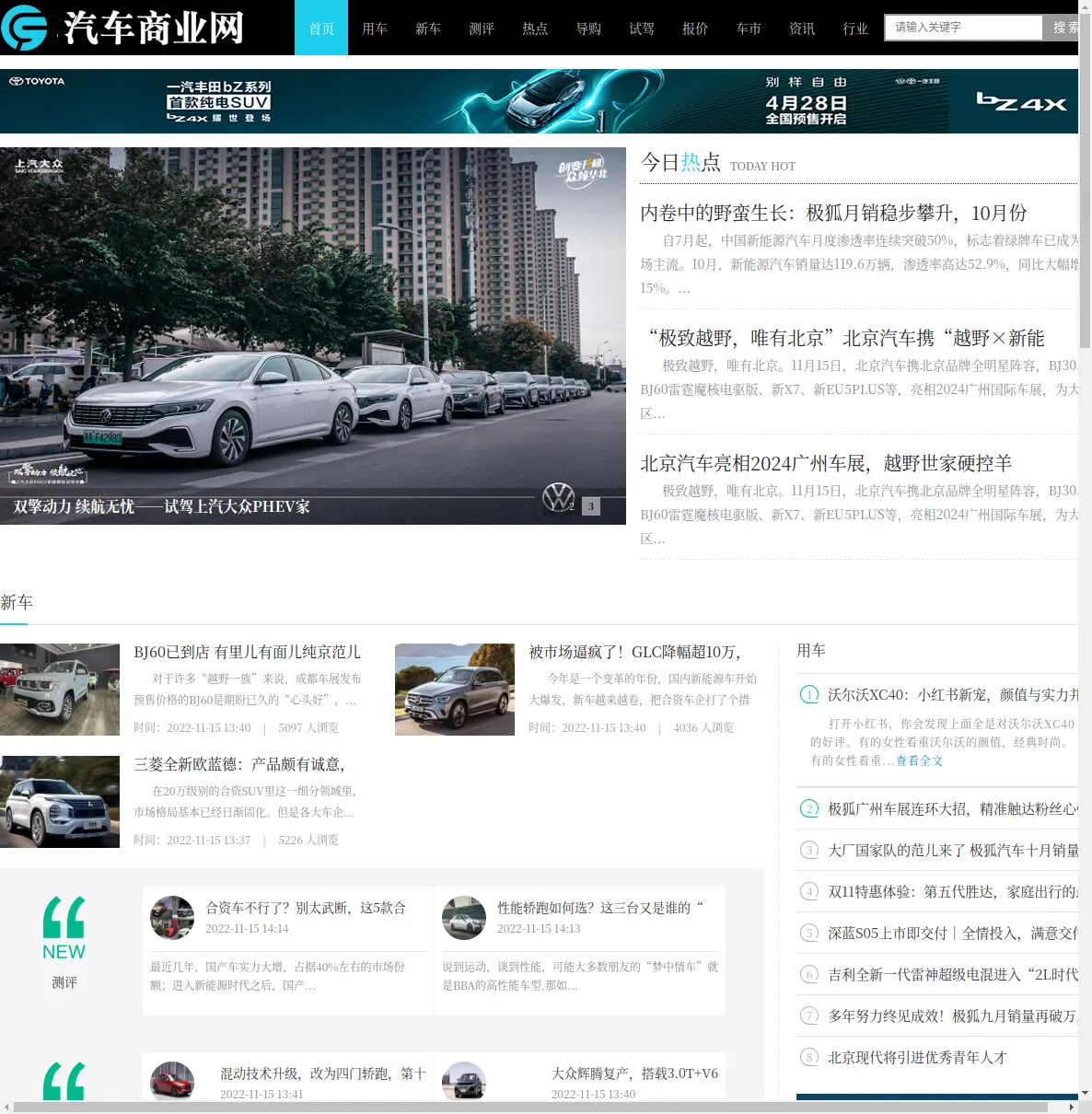Select carousel slide indicator 2
Image resolution: width=1092 pixels, height=1114 pixels.
pyautogui.click(x=572, y=506)
